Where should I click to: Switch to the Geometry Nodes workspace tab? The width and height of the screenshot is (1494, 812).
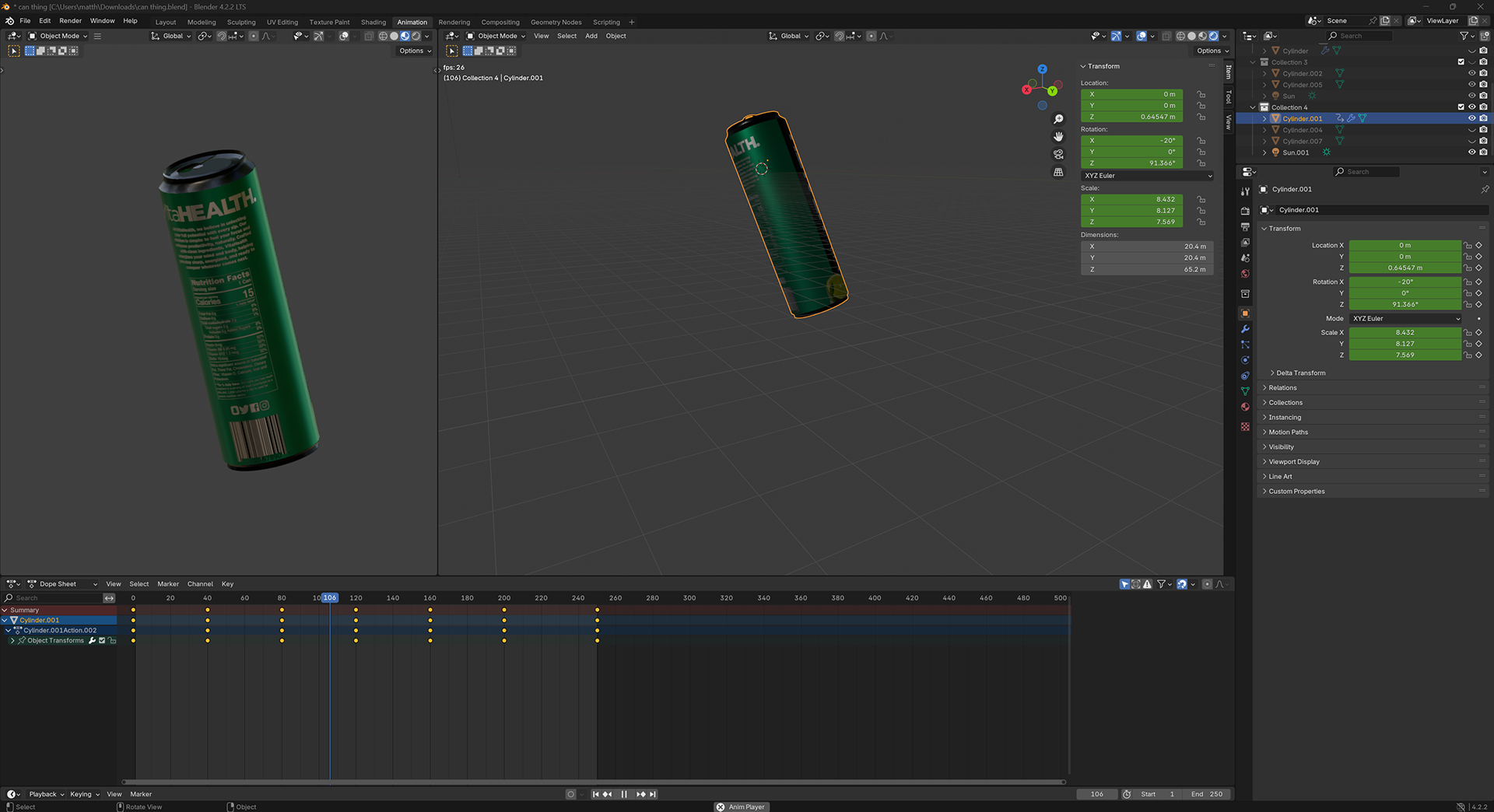(x=556, y=22)
